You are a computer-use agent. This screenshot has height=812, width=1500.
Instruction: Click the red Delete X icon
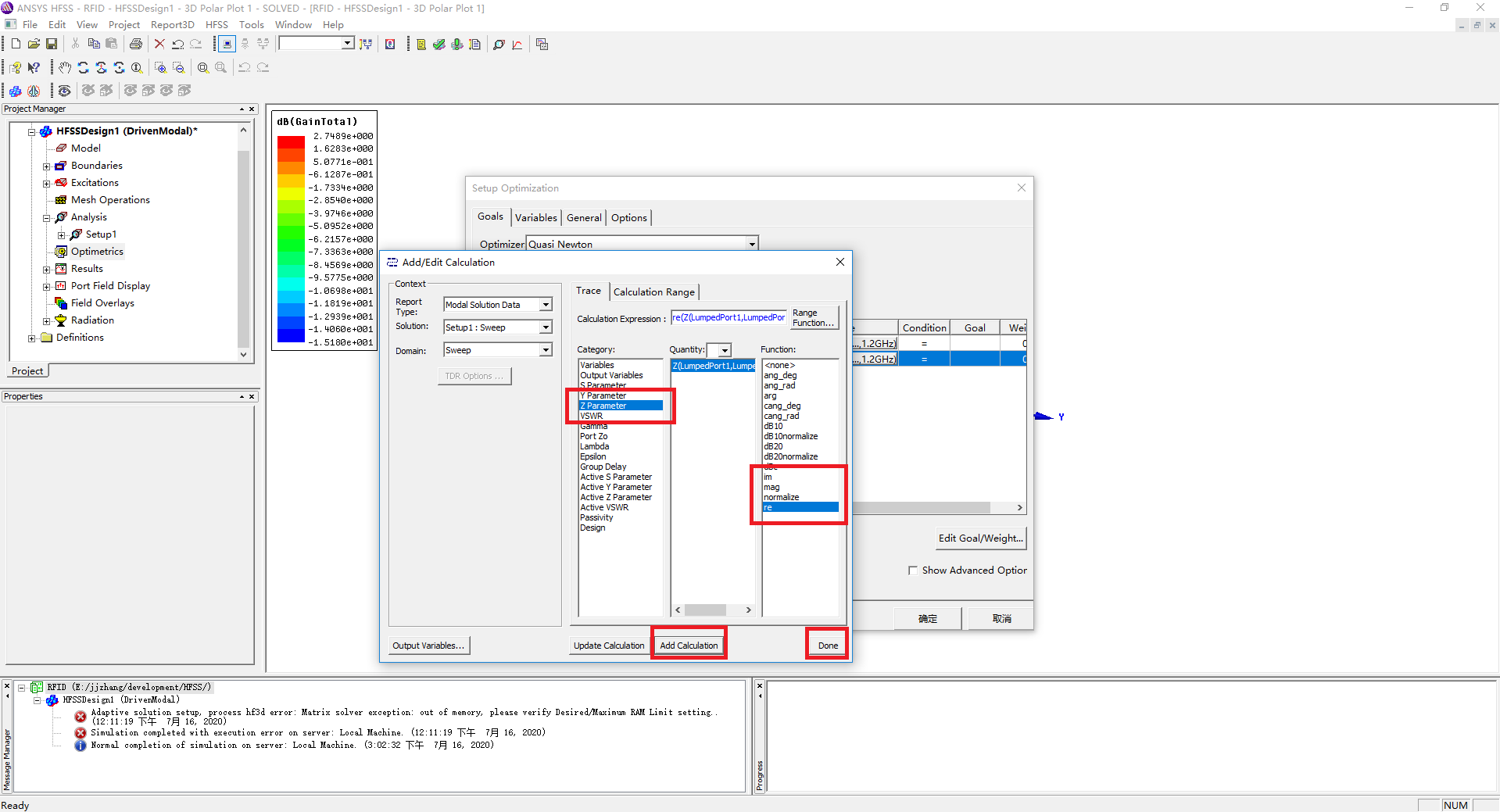pyautogui.click(x=159, y=44)
